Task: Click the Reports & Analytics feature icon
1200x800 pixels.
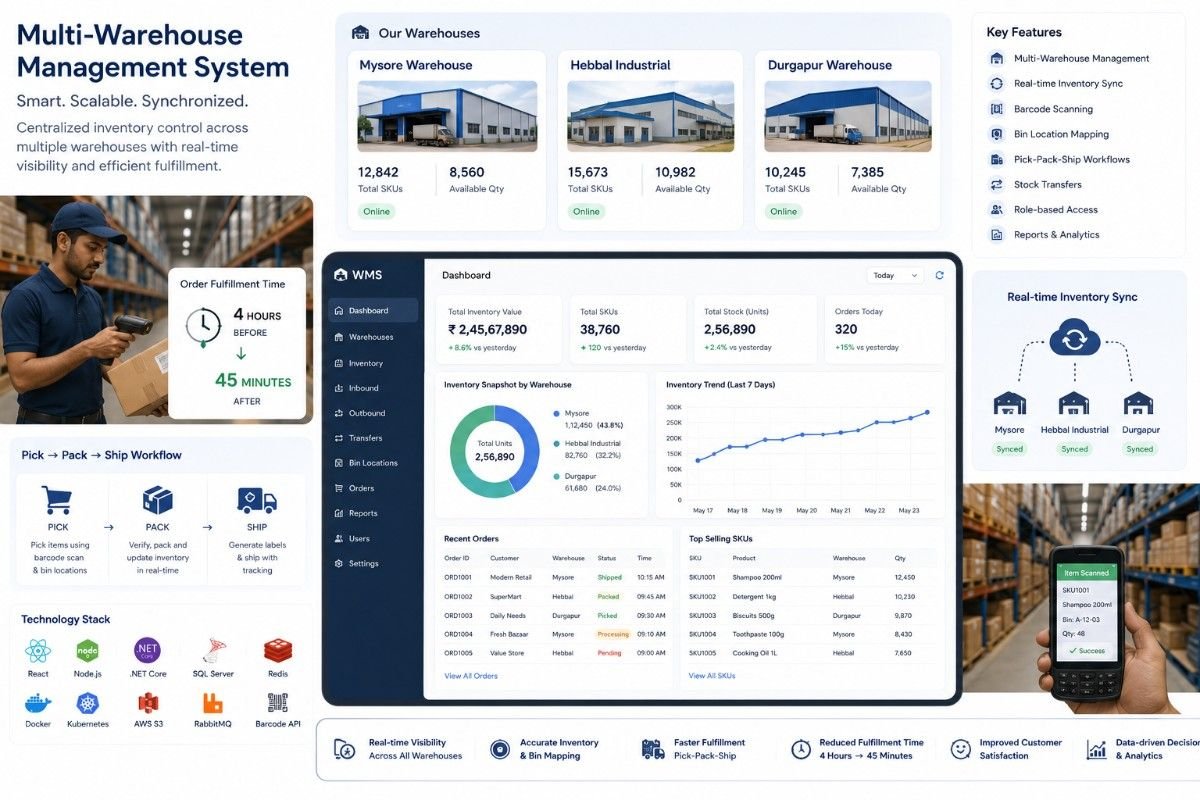Action: coord(996,235)
